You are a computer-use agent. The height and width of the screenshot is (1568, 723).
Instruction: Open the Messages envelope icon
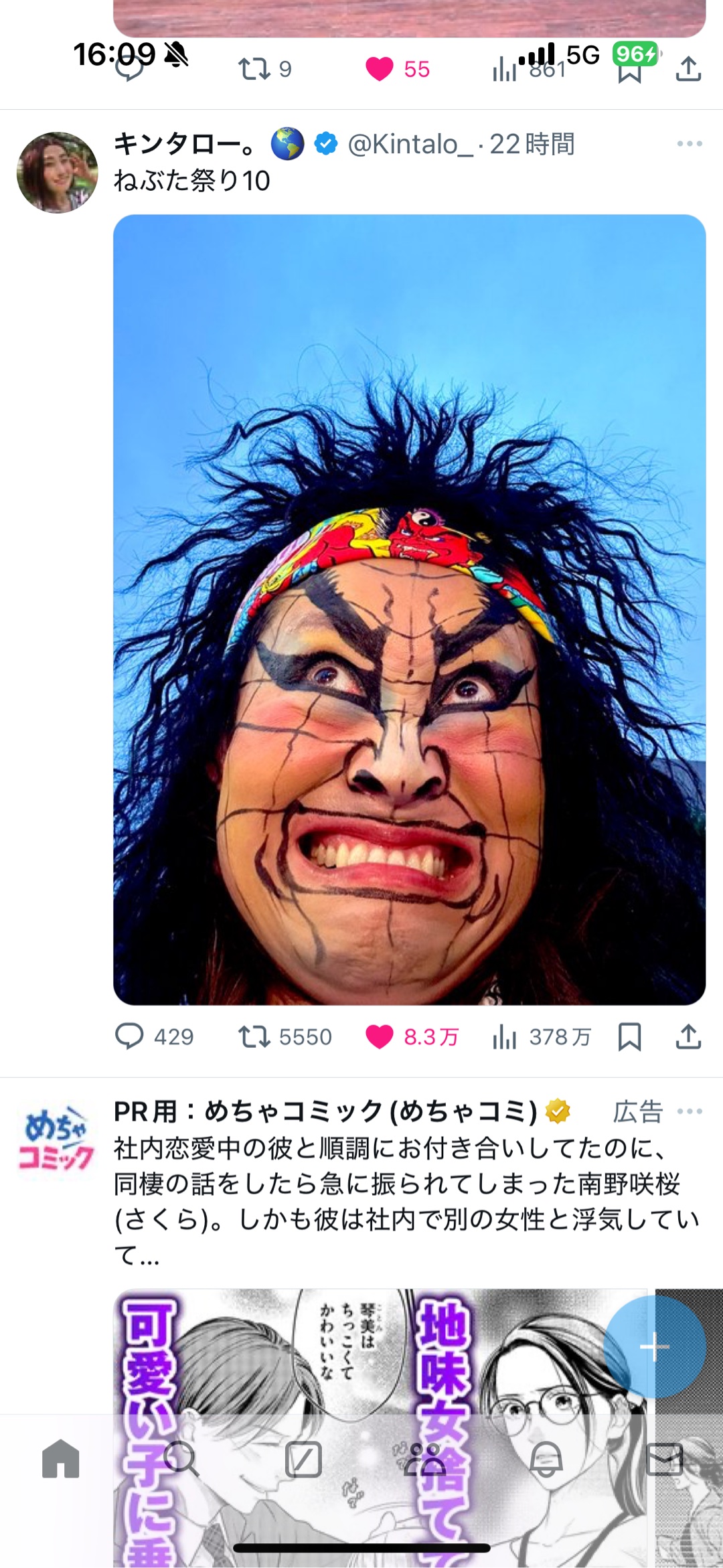tap(664, 1459)
